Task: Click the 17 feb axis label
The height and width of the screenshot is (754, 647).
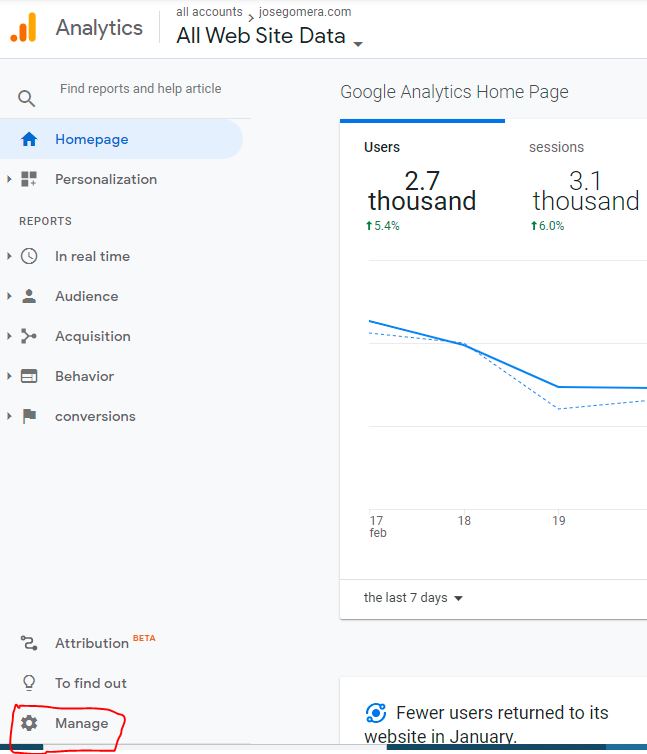Action: pos(378,527)
